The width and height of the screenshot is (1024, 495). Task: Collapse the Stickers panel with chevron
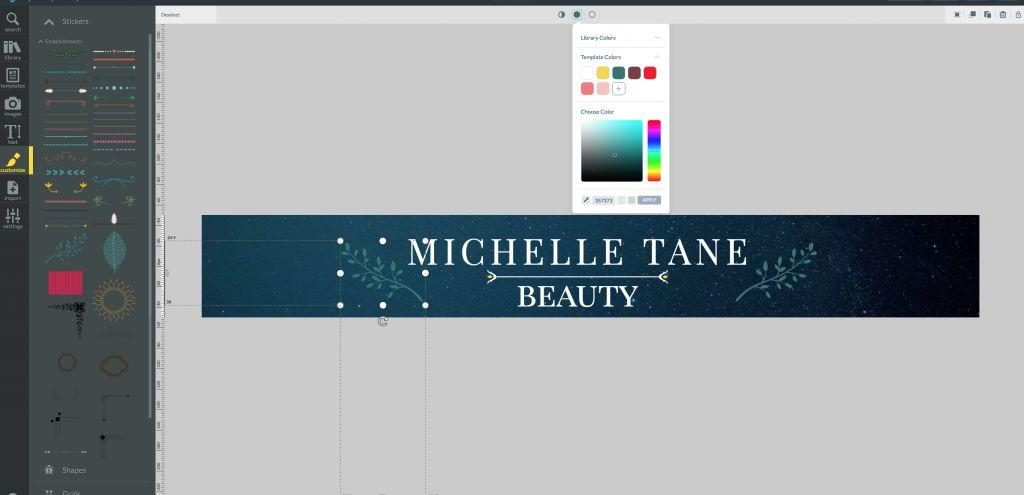[x=49, y=22]
